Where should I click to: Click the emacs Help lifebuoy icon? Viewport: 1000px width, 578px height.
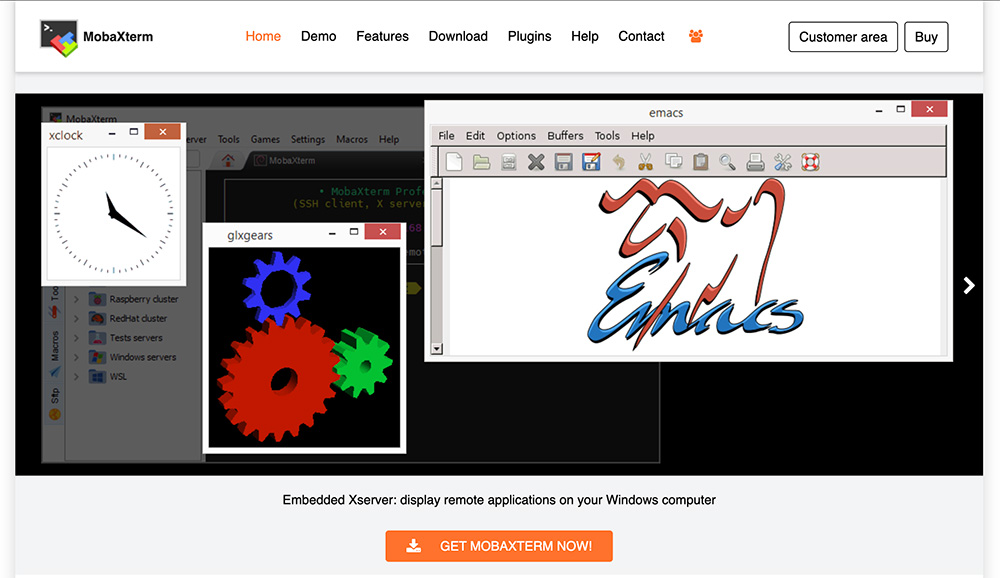[810, 162]
